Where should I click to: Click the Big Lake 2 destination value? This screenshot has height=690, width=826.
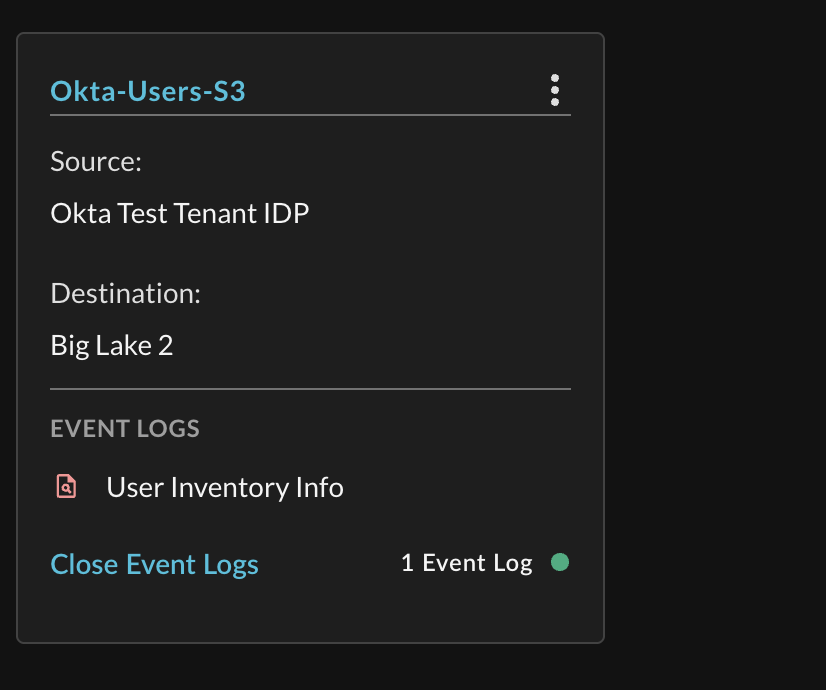point(112,346)
